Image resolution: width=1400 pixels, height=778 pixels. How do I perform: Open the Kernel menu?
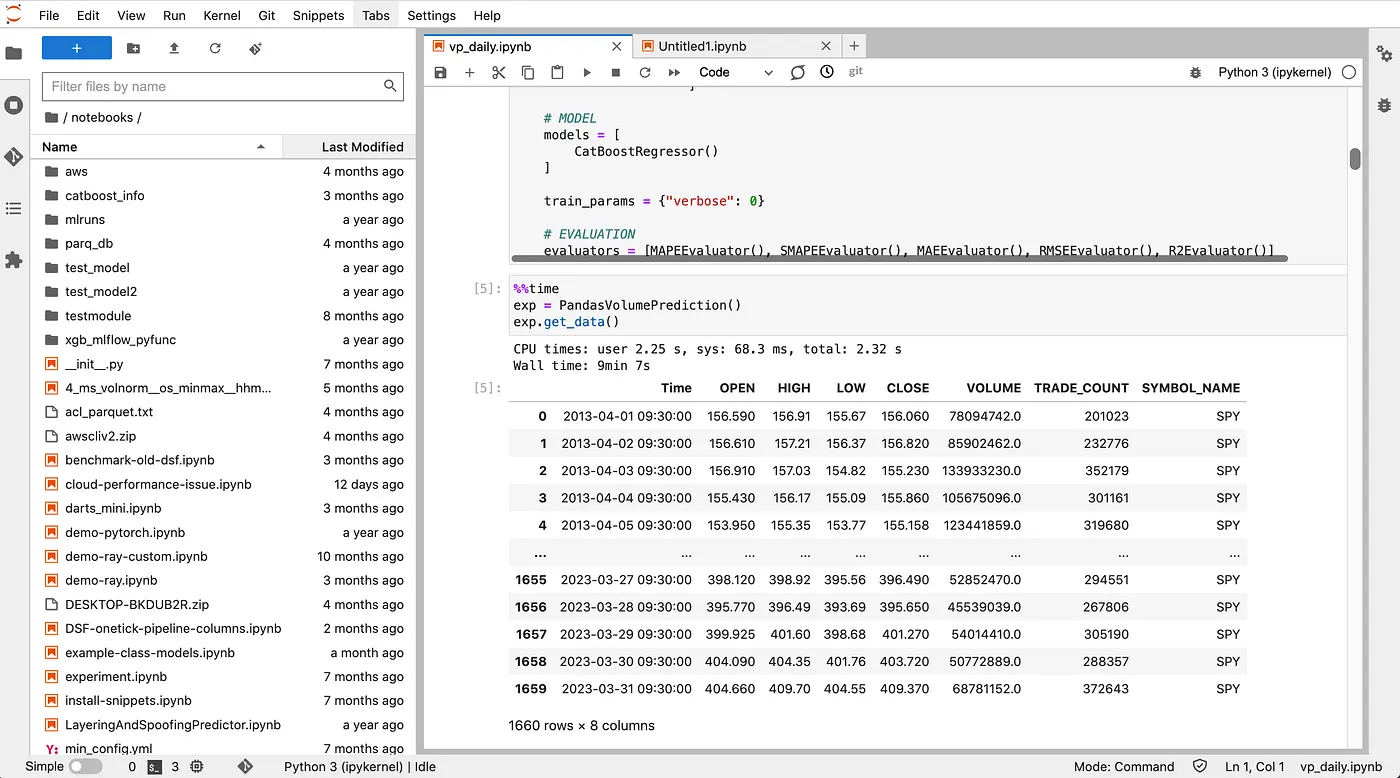(x=221, y=16)
